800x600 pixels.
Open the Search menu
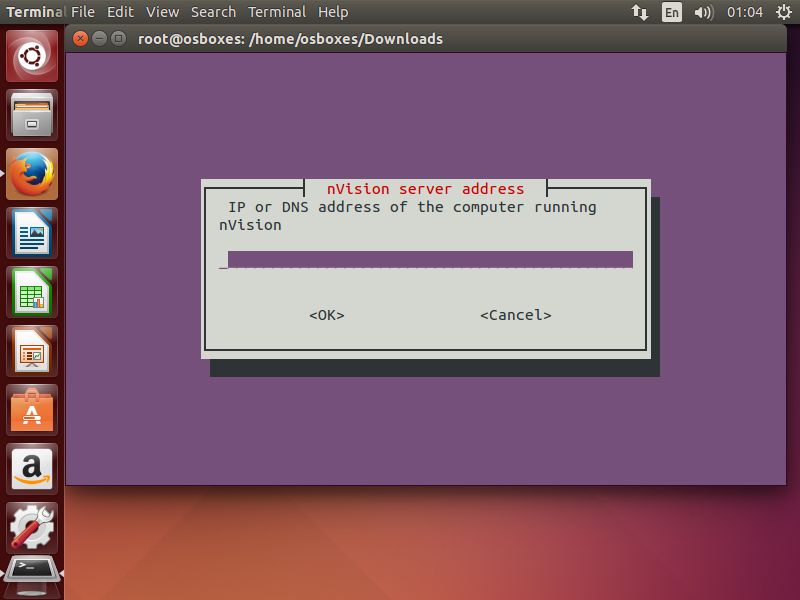coord(213,12)
